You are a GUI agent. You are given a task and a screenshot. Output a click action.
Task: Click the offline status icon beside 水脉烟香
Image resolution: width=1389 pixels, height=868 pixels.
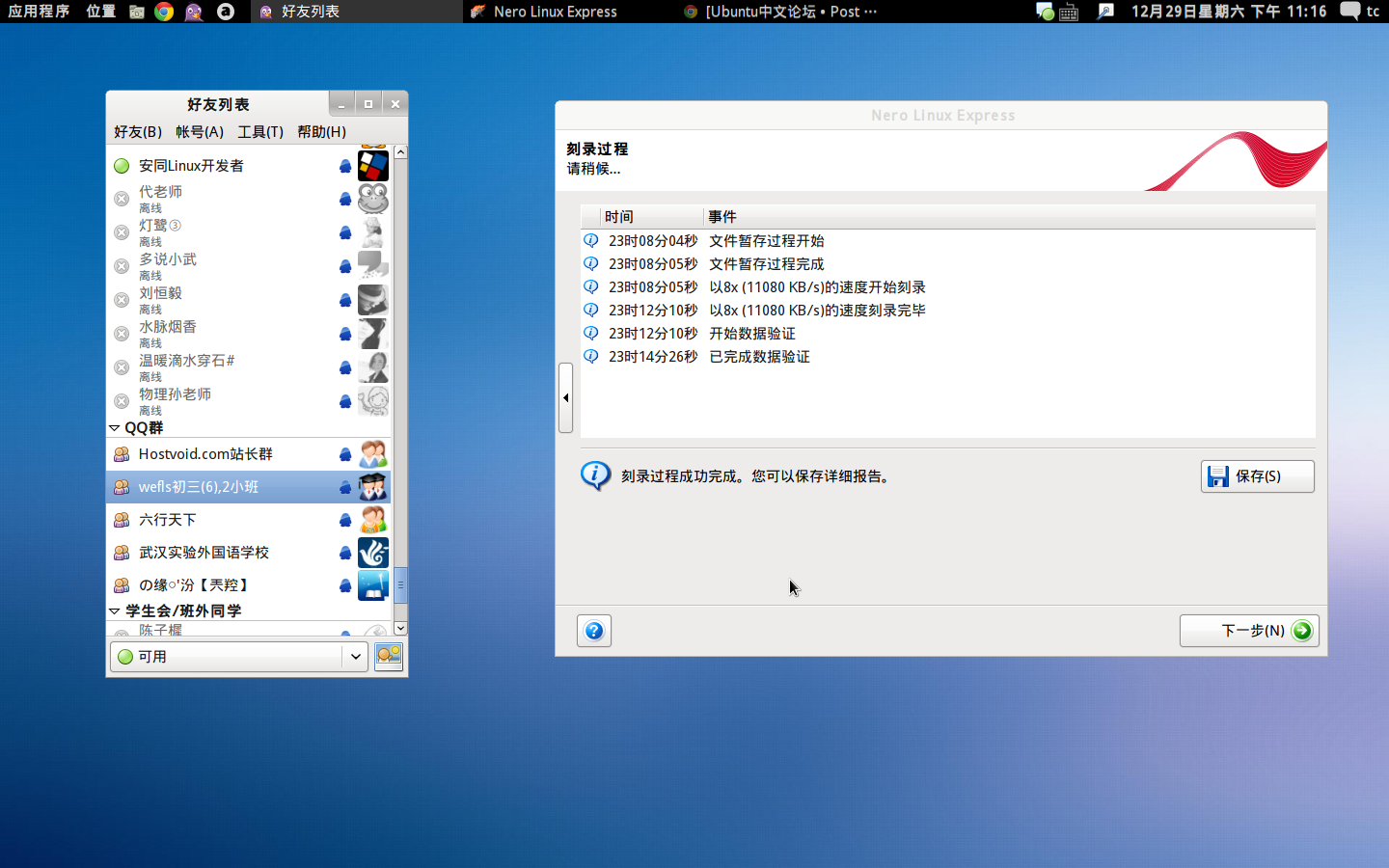(x=122, y=334)
